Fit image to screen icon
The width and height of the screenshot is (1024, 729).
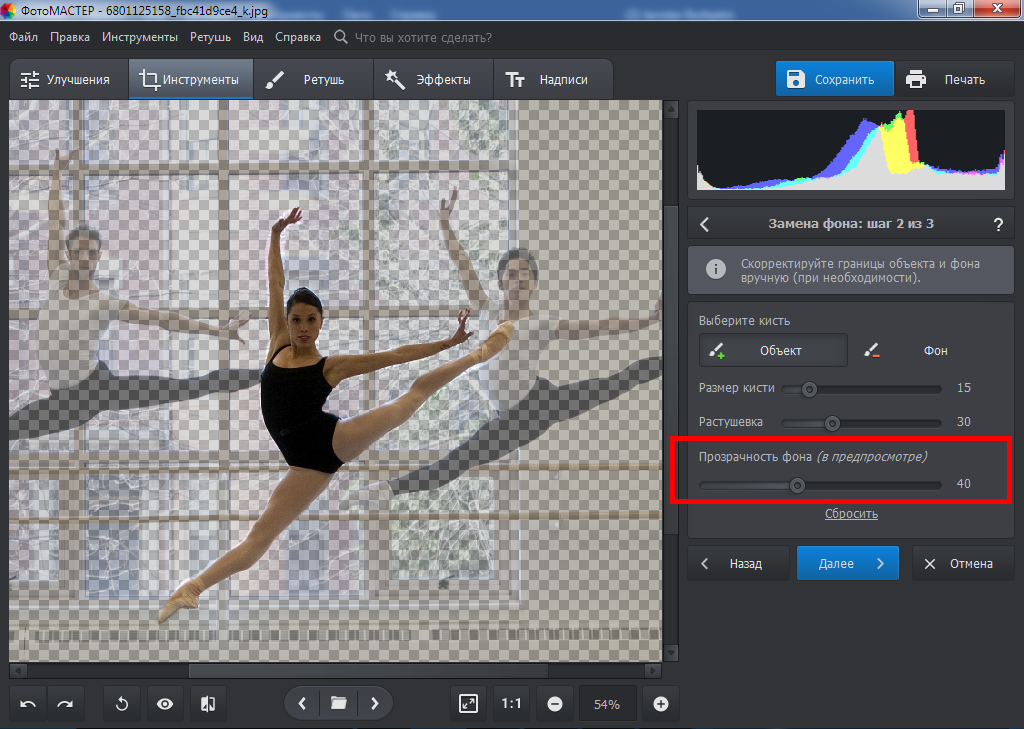pos(468,704)
